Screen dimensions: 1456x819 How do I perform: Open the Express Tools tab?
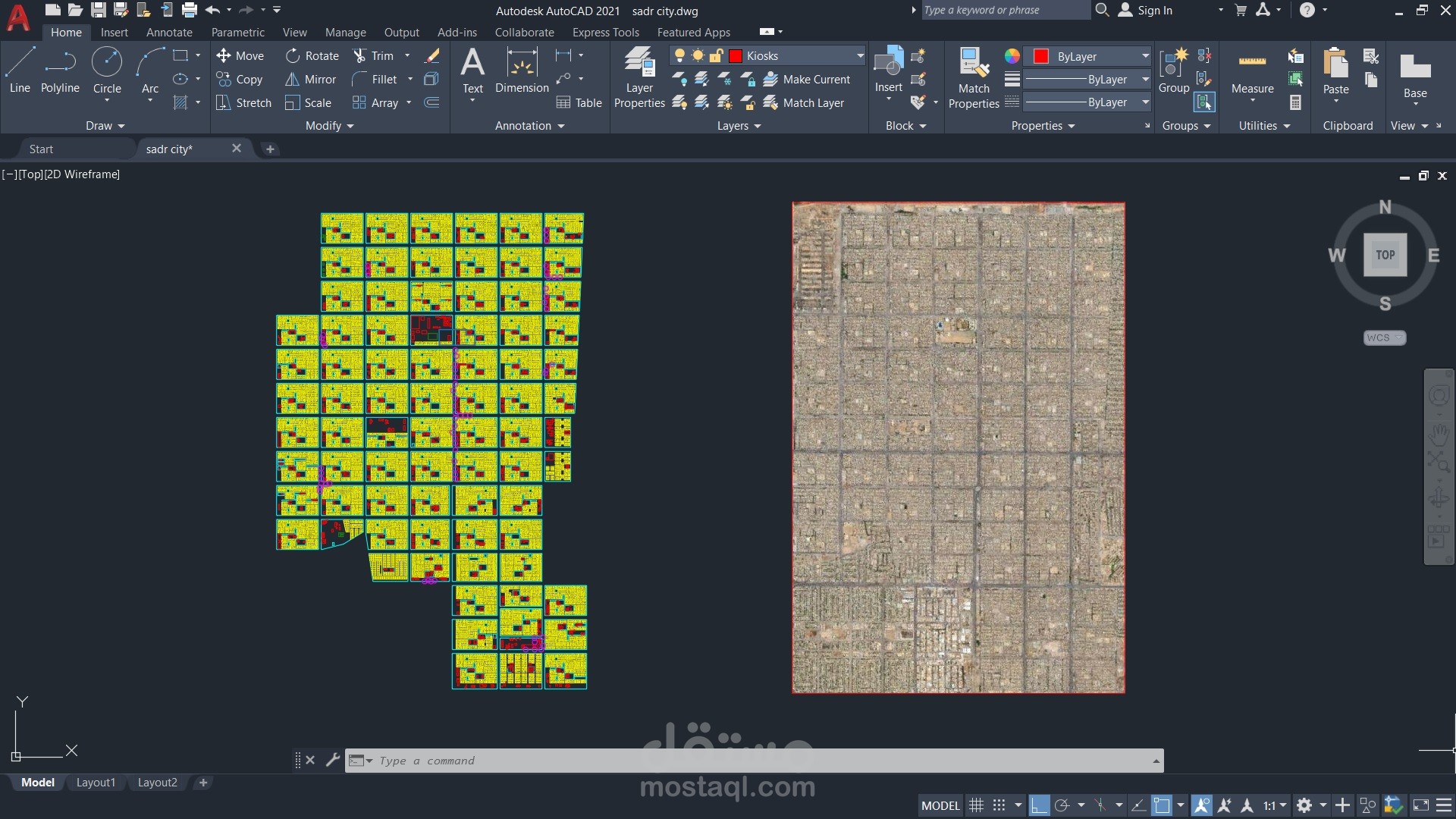tap(605, 32)
